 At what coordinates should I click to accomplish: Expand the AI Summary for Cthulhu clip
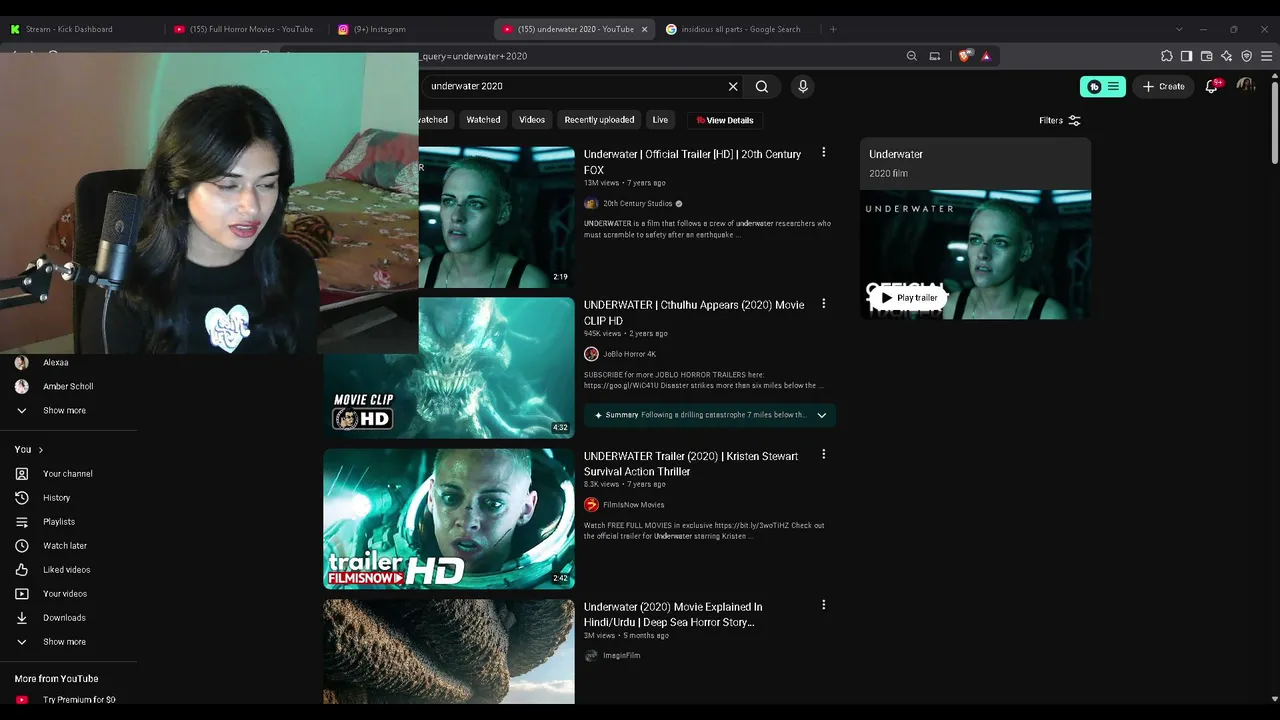821,415
